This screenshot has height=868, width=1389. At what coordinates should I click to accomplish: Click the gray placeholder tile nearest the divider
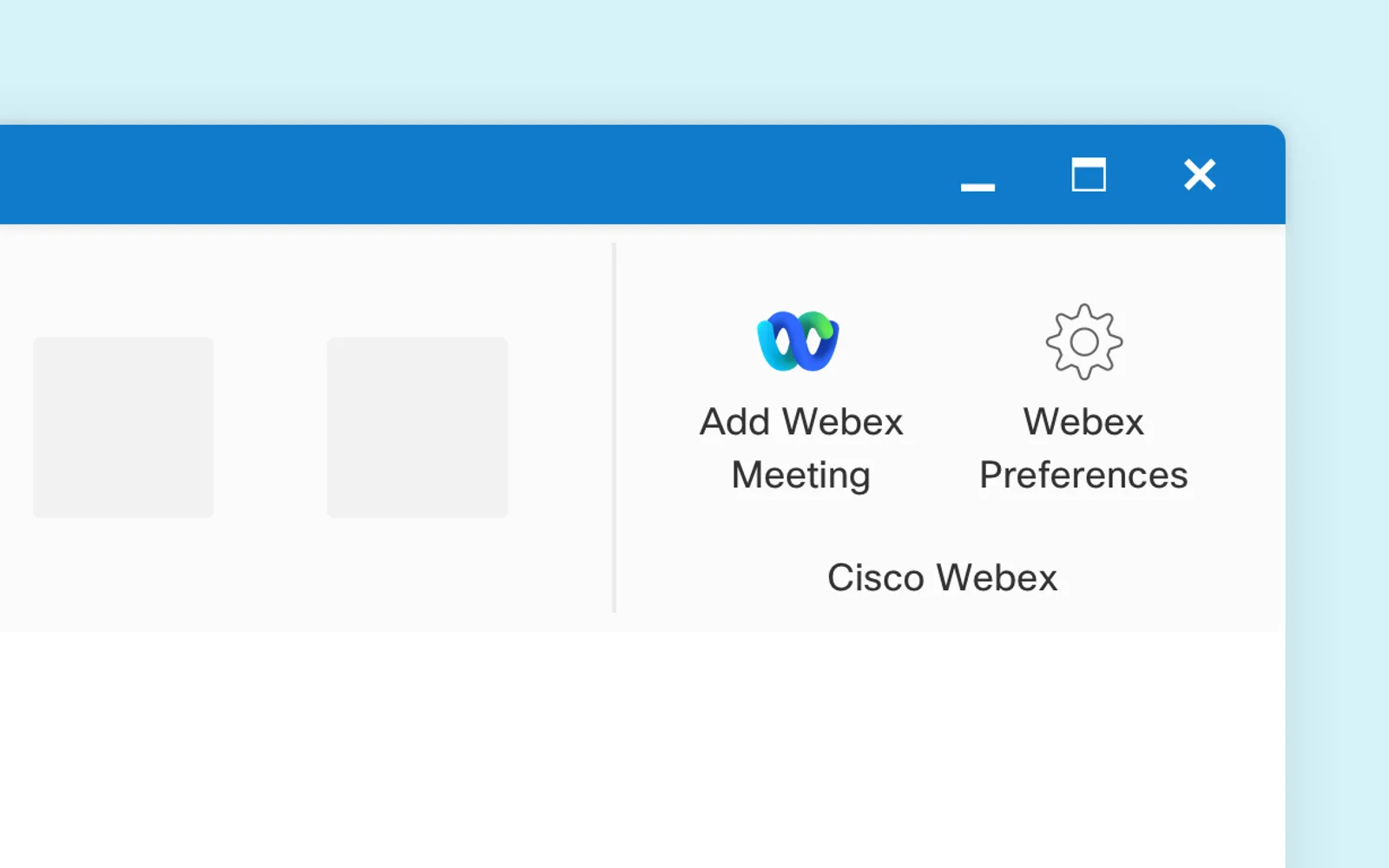418,428
